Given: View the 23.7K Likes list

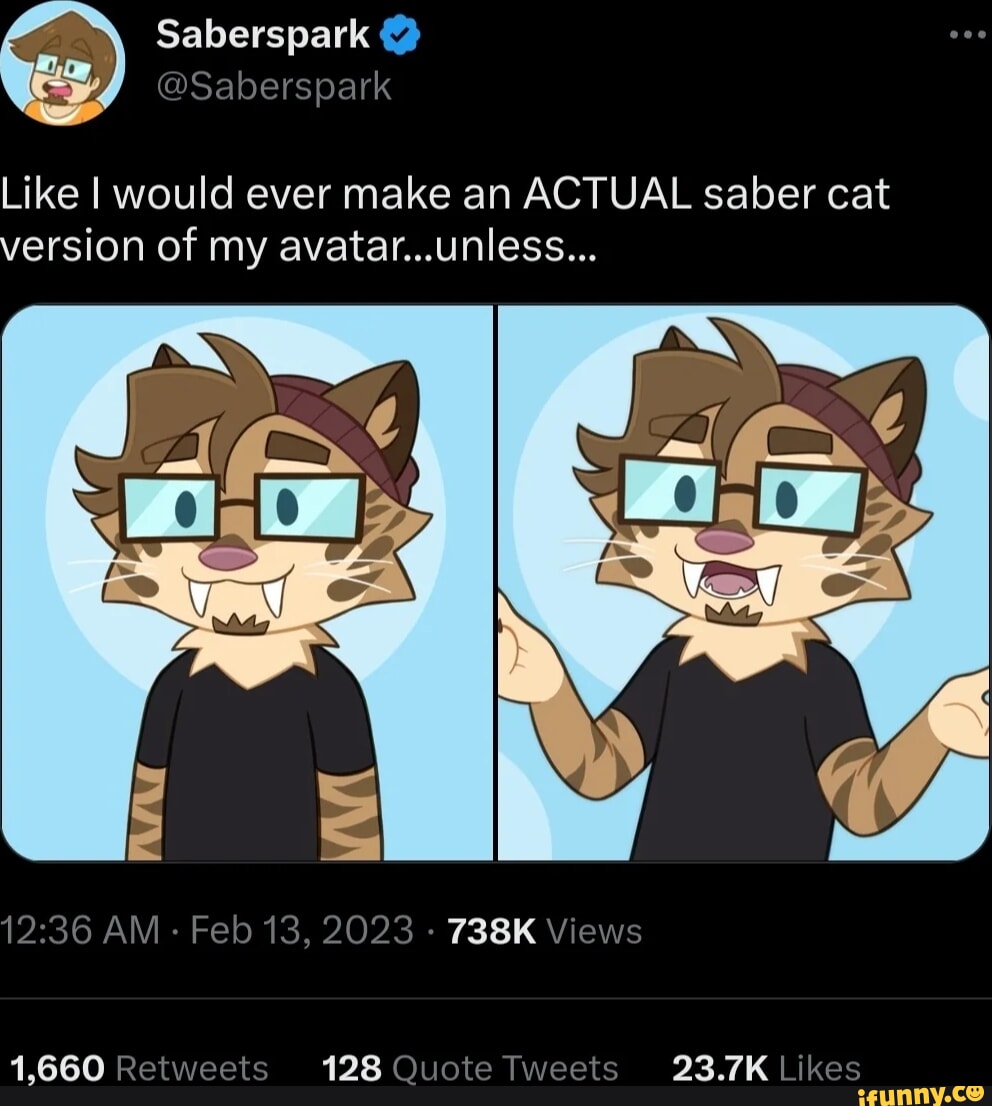Looking at the screenshot, I should click(x=765, y=1067).
